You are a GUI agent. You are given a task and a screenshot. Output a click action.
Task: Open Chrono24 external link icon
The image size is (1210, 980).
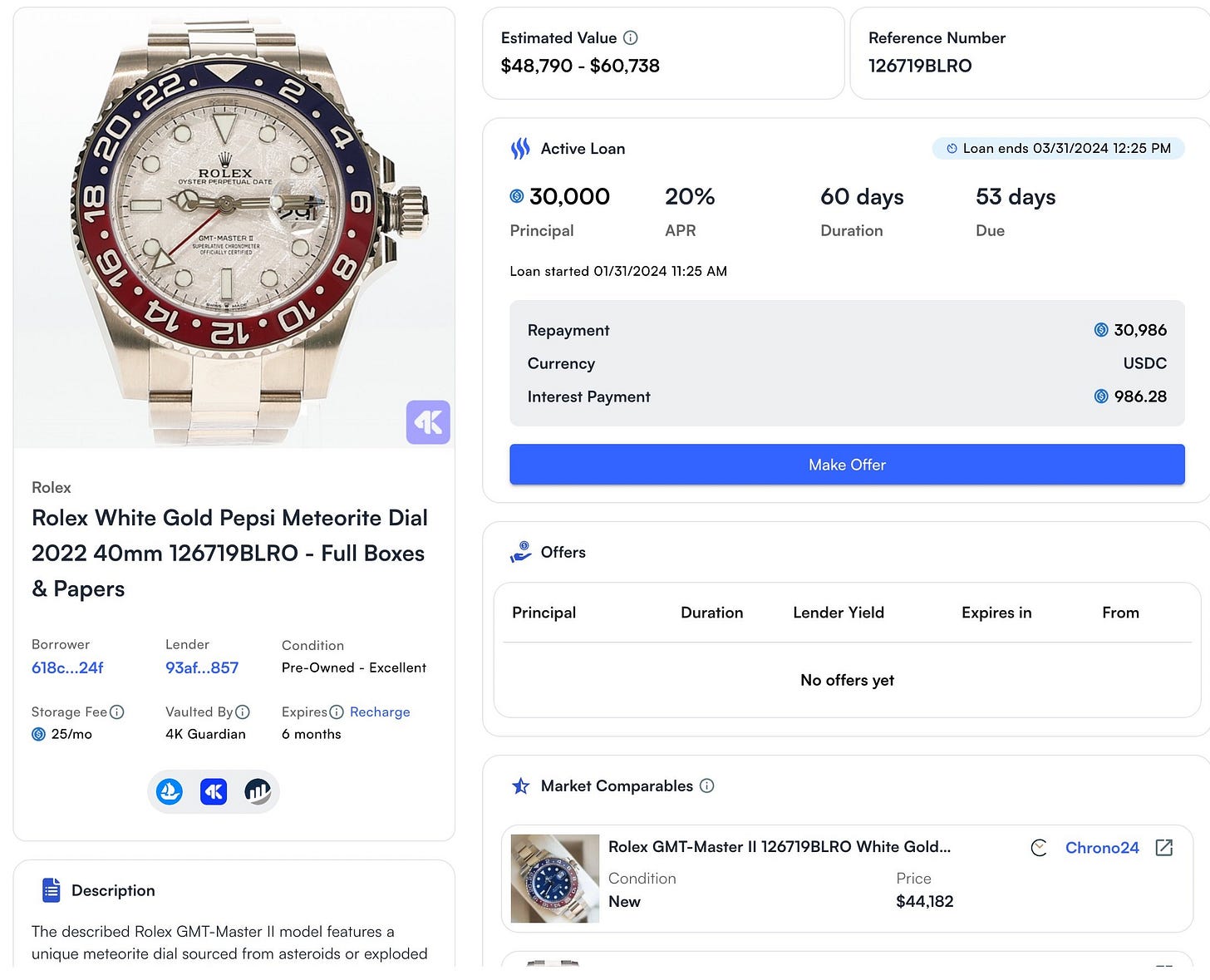1164,847
